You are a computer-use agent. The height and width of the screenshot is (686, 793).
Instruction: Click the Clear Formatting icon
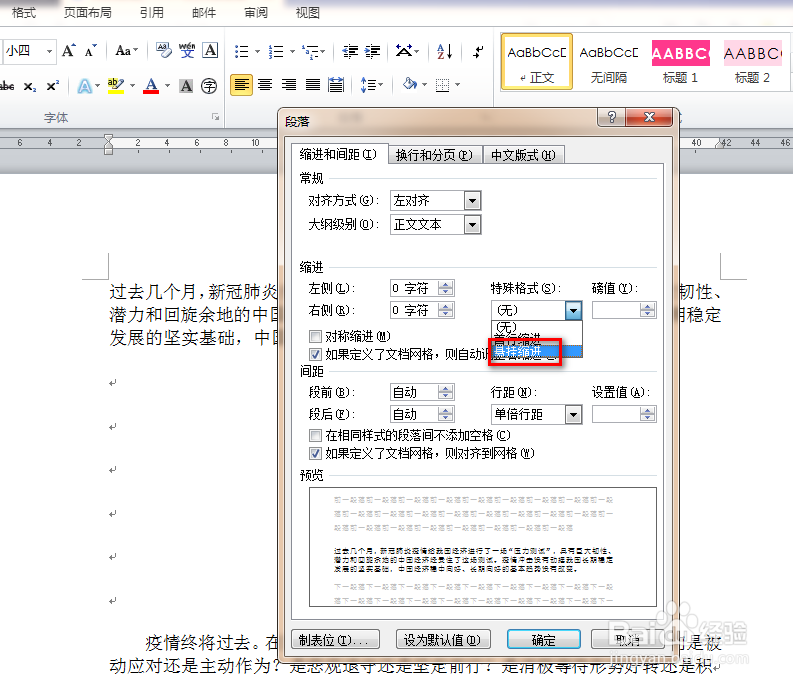164,51
